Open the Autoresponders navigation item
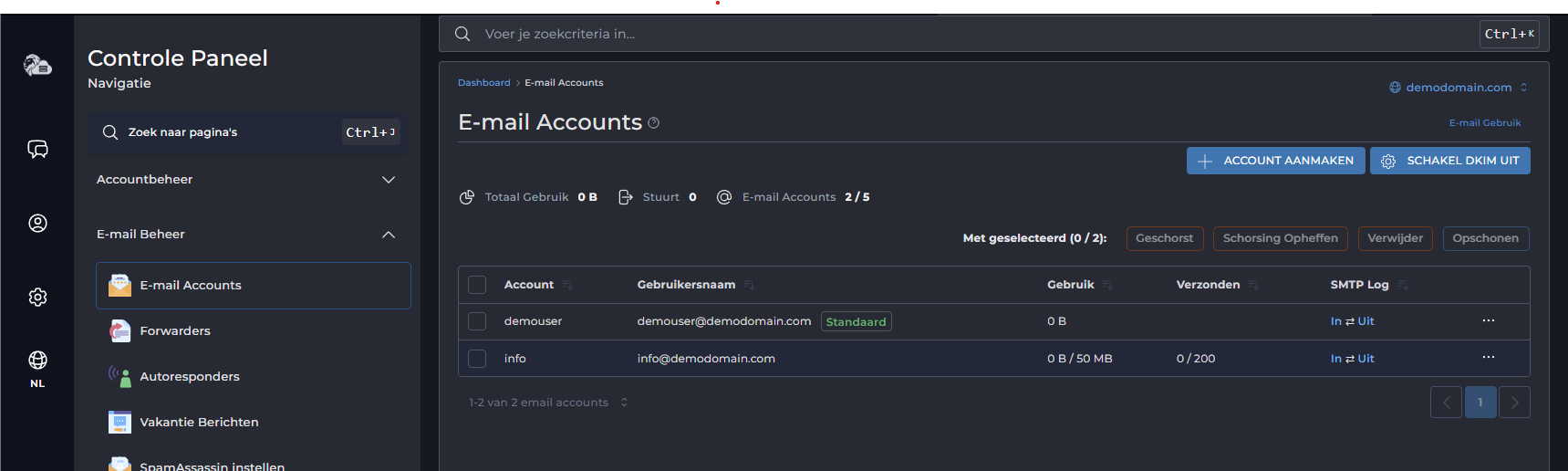Image resolution: width=1568 pixels, height=471 pixels. [254, 376]
